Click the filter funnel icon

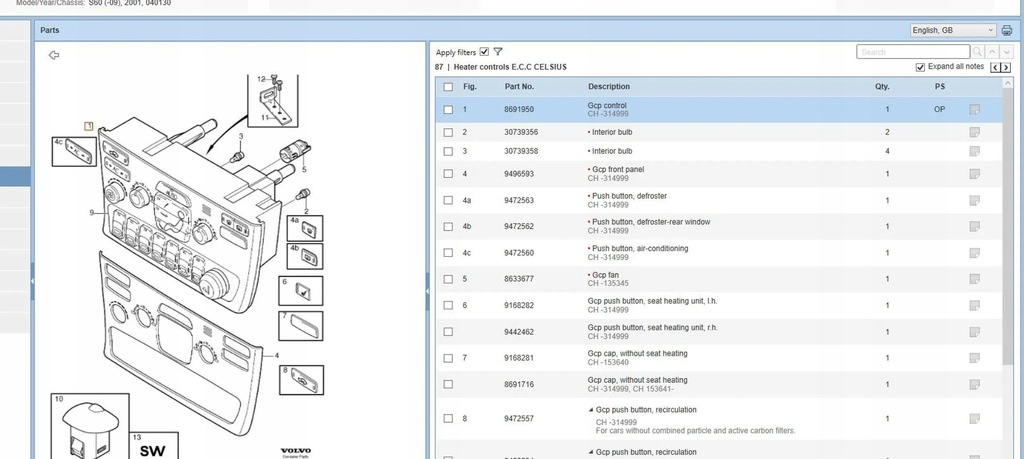click(x=498, y=52)
